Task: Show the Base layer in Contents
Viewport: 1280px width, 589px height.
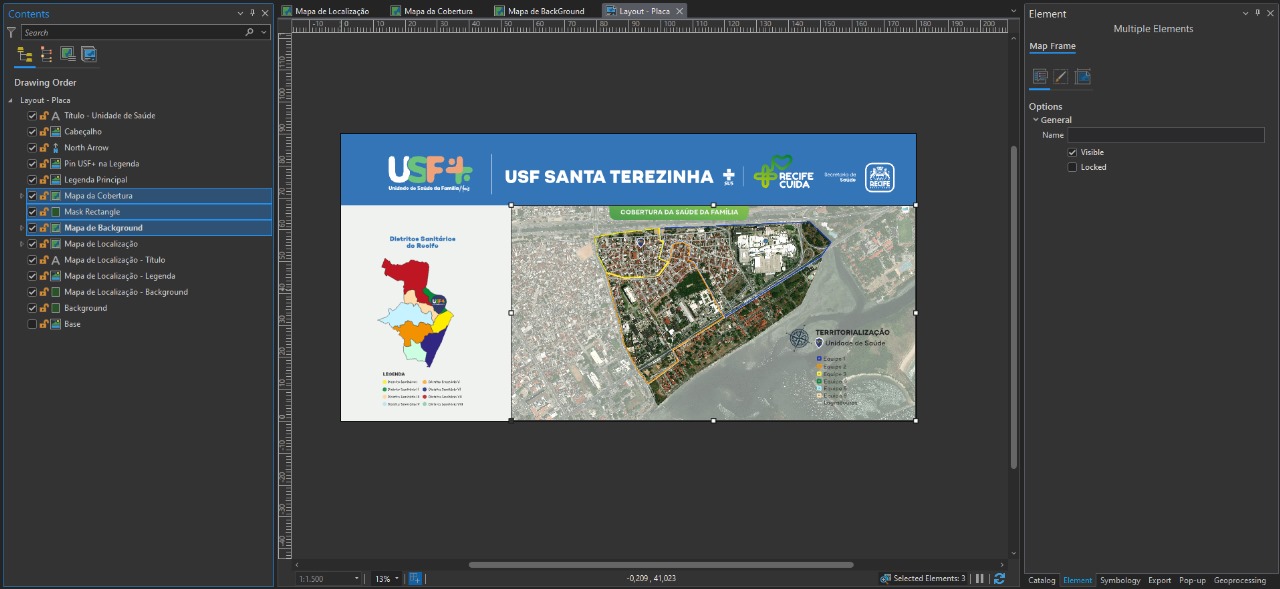Action: 31,323
